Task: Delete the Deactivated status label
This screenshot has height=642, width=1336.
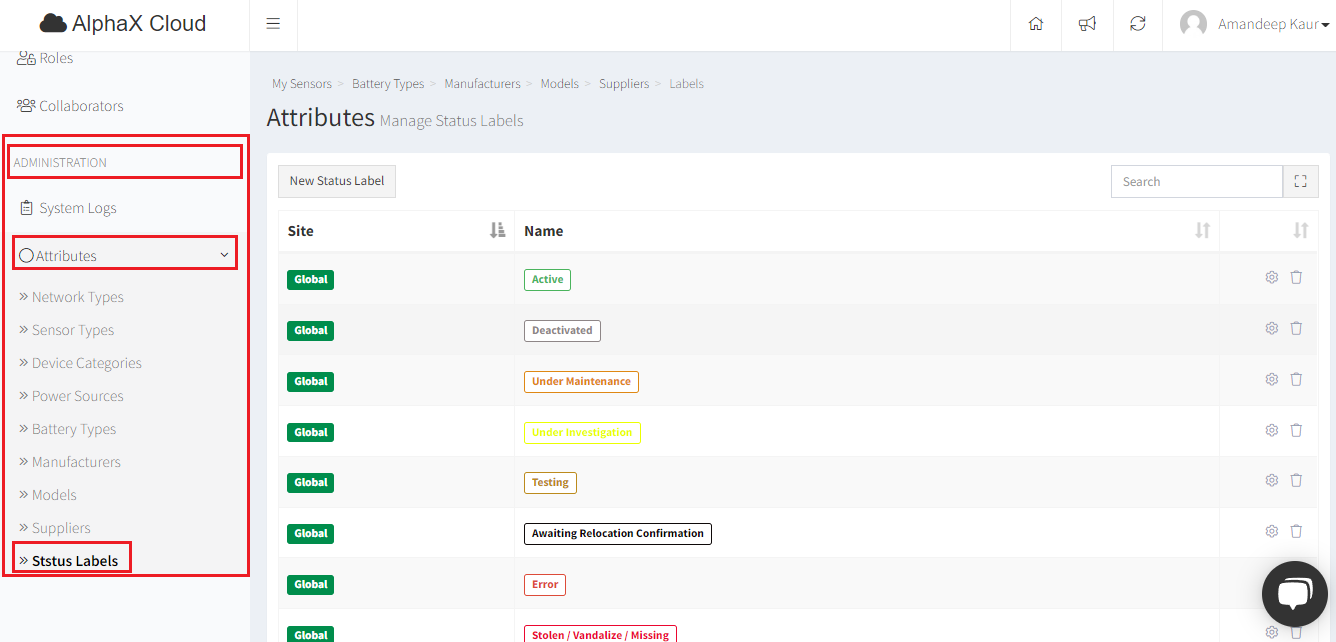Action: [x=1296, y=329]
